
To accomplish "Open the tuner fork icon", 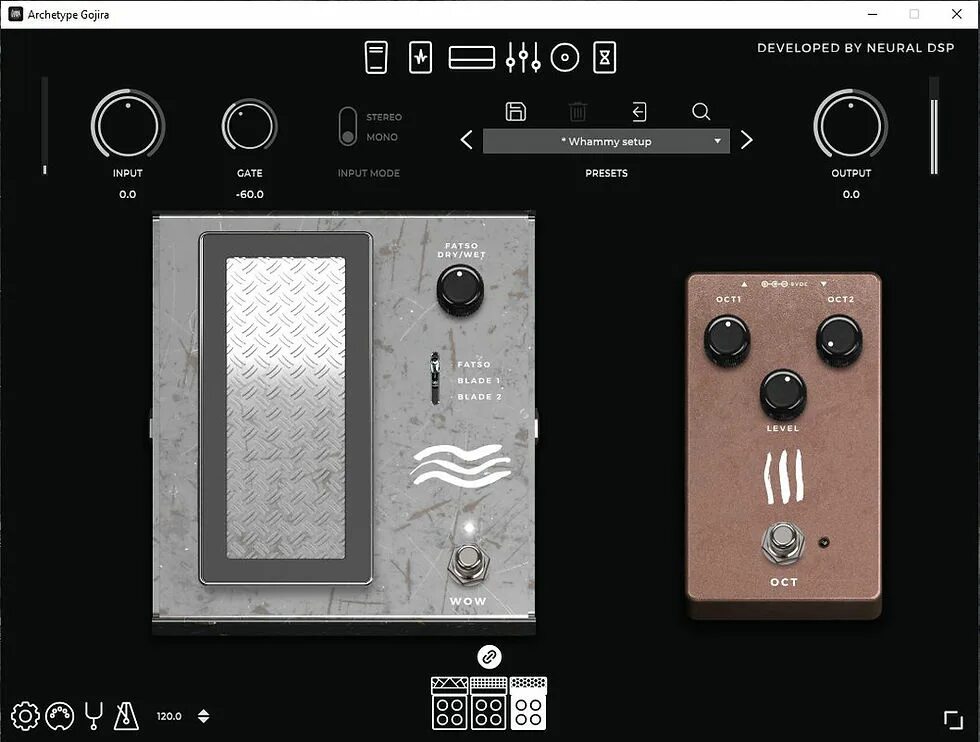I will tap(94, 716).
